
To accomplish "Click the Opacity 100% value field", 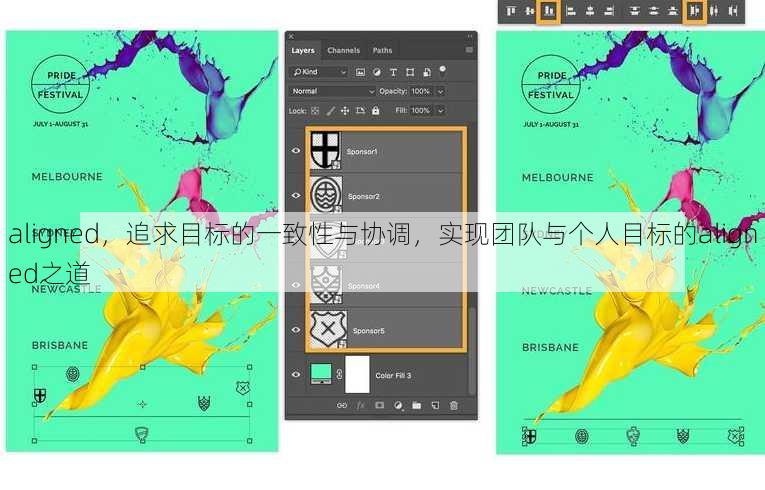I will pos(421,91).
